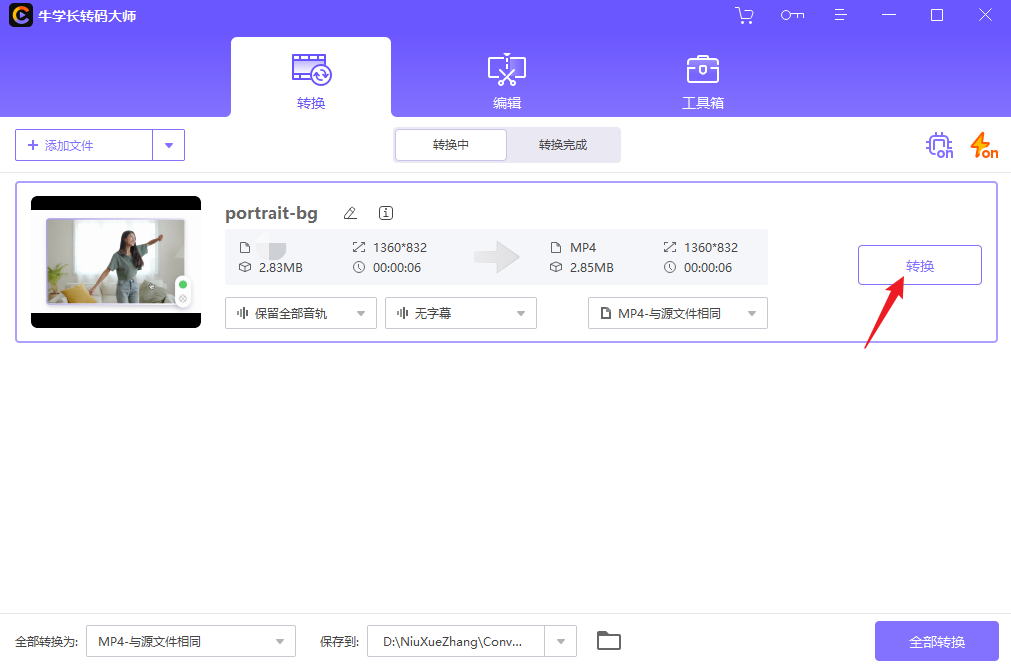Click the pencil rename icon beside portrait-bg
The width and height of the screenshot is (1011, 665).
coord(350,213)
